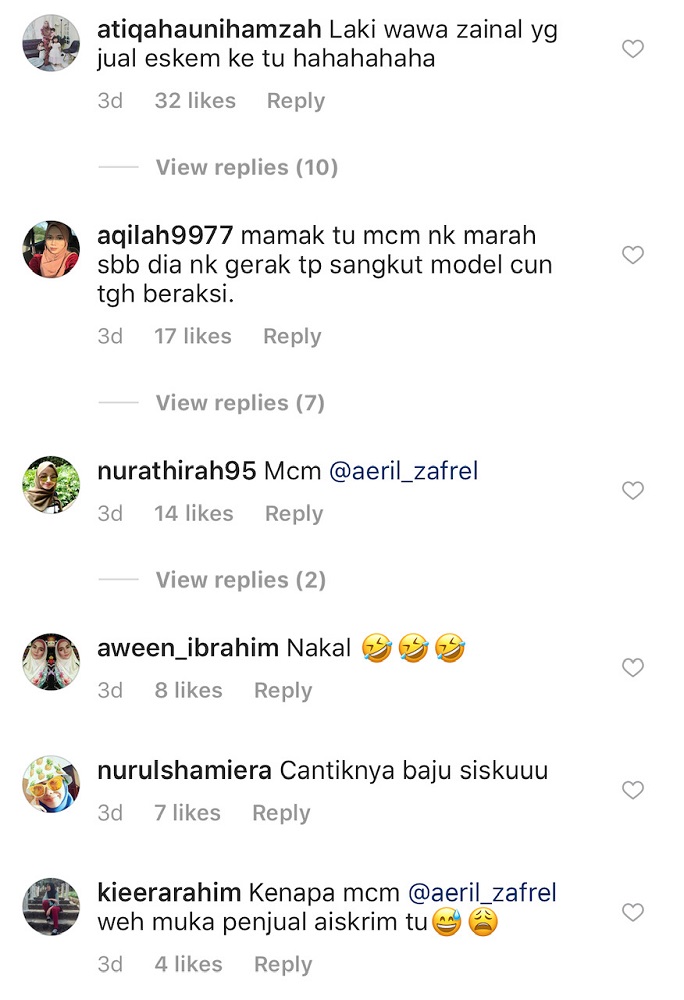The image size is (684, 1000).
Task: Expand View replies (10)
Action: click(247, 167)
